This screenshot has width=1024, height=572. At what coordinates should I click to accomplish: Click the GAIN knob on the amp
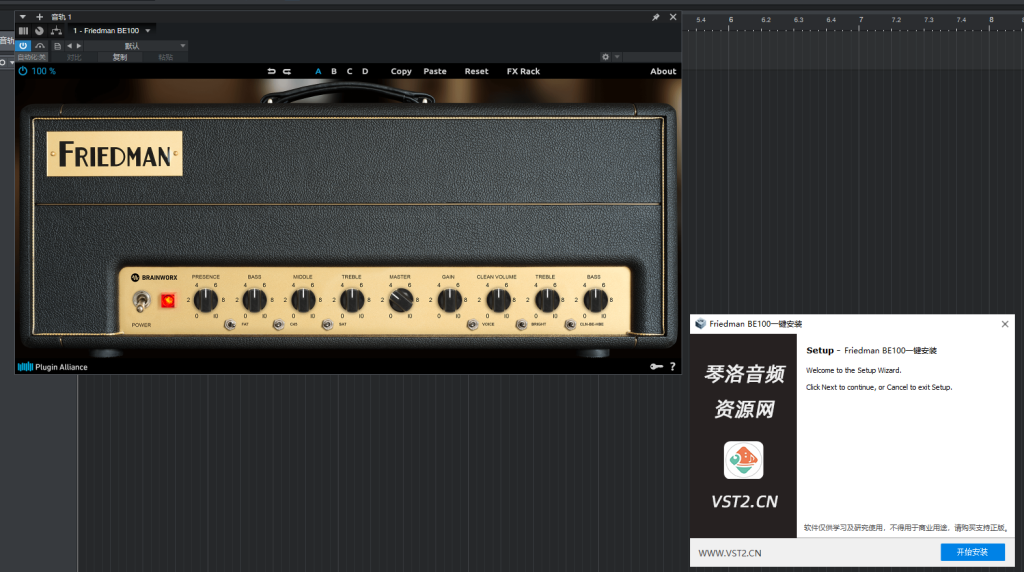pos(449,299)
